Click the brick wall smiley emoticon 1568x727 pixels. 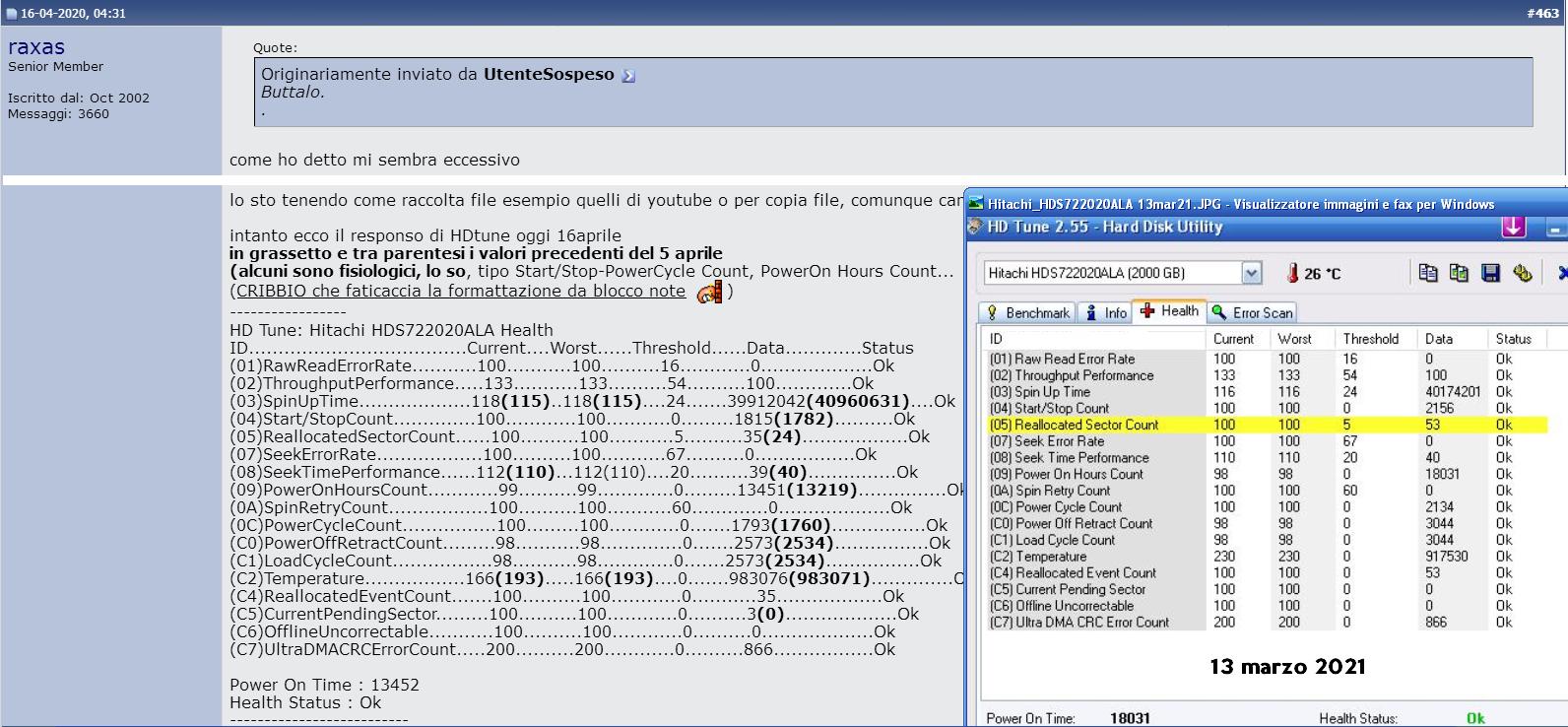[709, 292]
